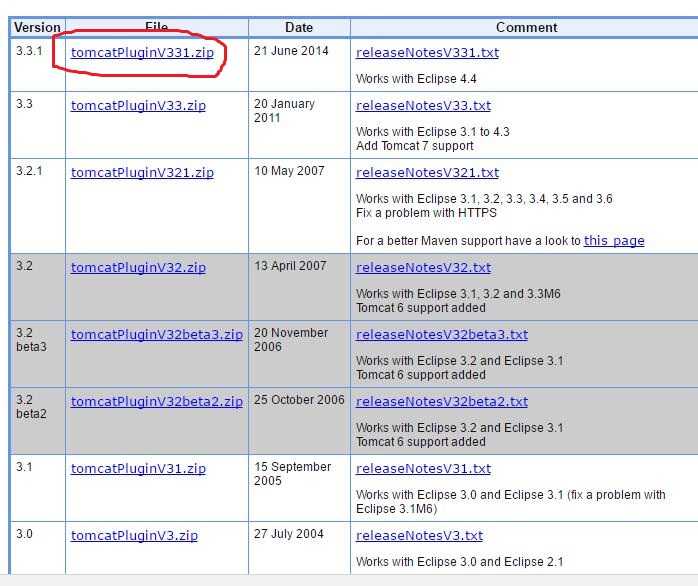Click 'Works with Eclipse 4.4' text
This screenshot has height=586, width=698.
[416, 79]
